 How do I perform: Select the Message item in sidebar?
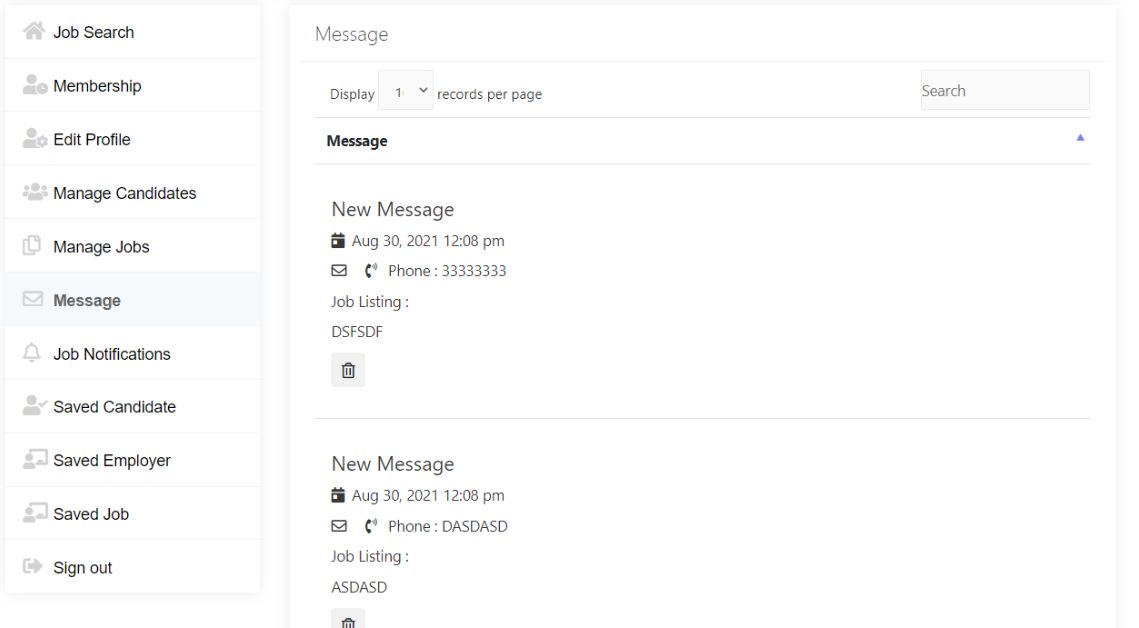click(87, 301)
